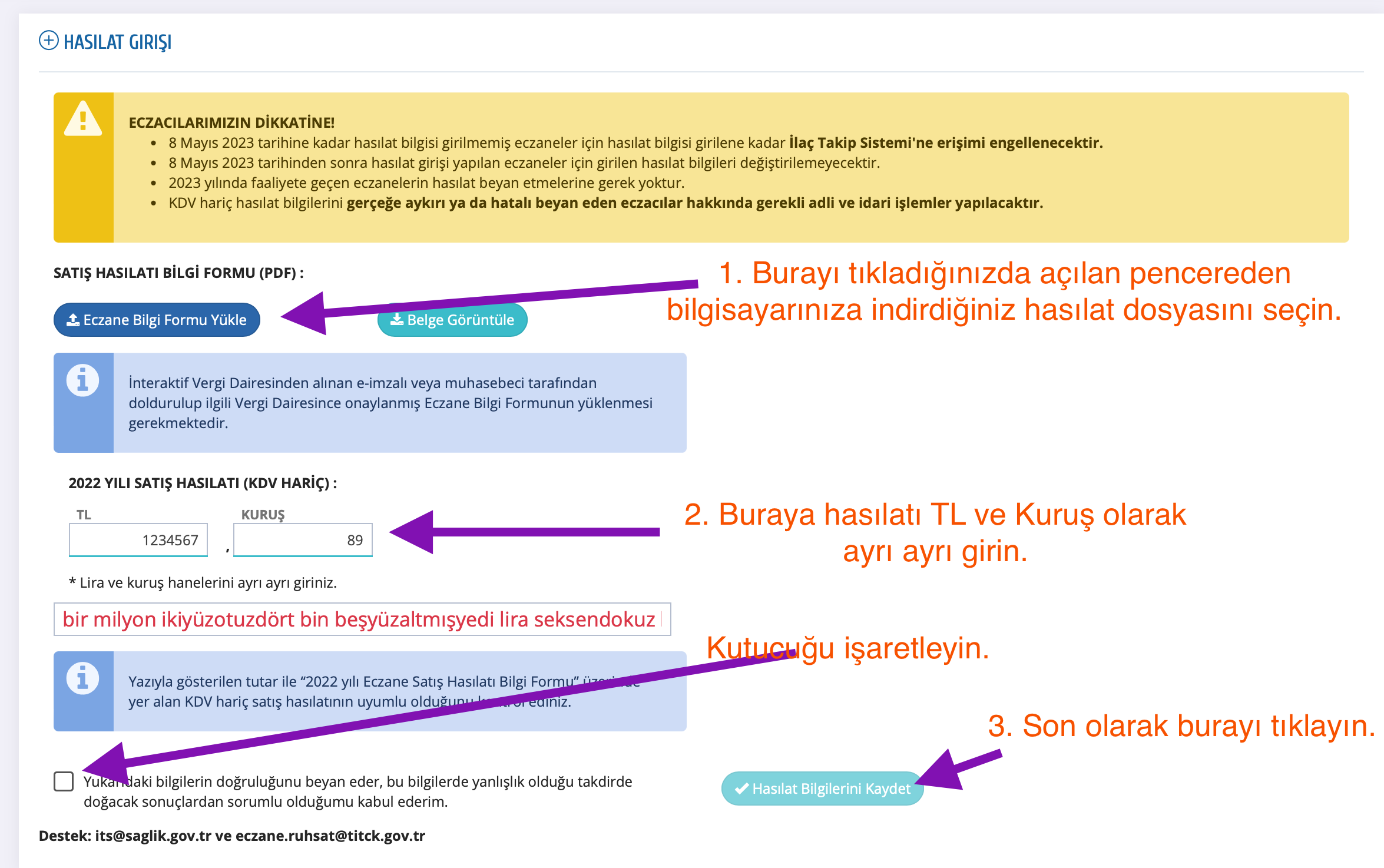Click the amount-in-words text box
1384x868 pixels.
(362, 619)
